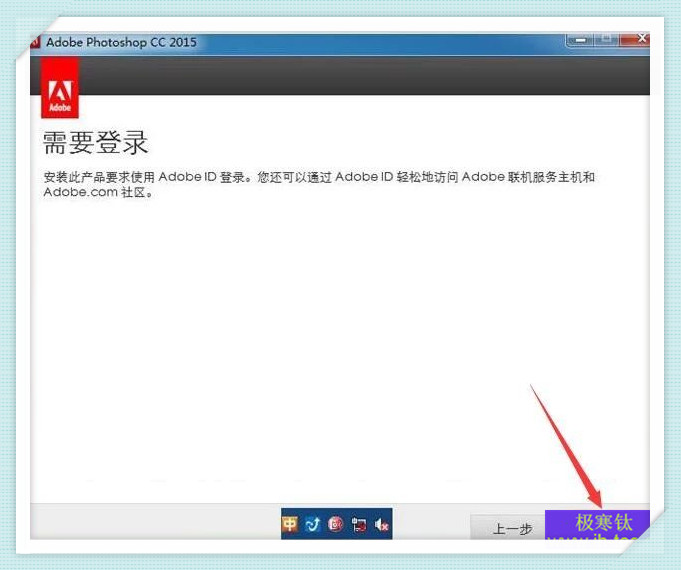The height and width of the screenshot is (570, 681).
Task: Close the Adobe Photoshop CC 2015 installer
Action: click(635, 39)
